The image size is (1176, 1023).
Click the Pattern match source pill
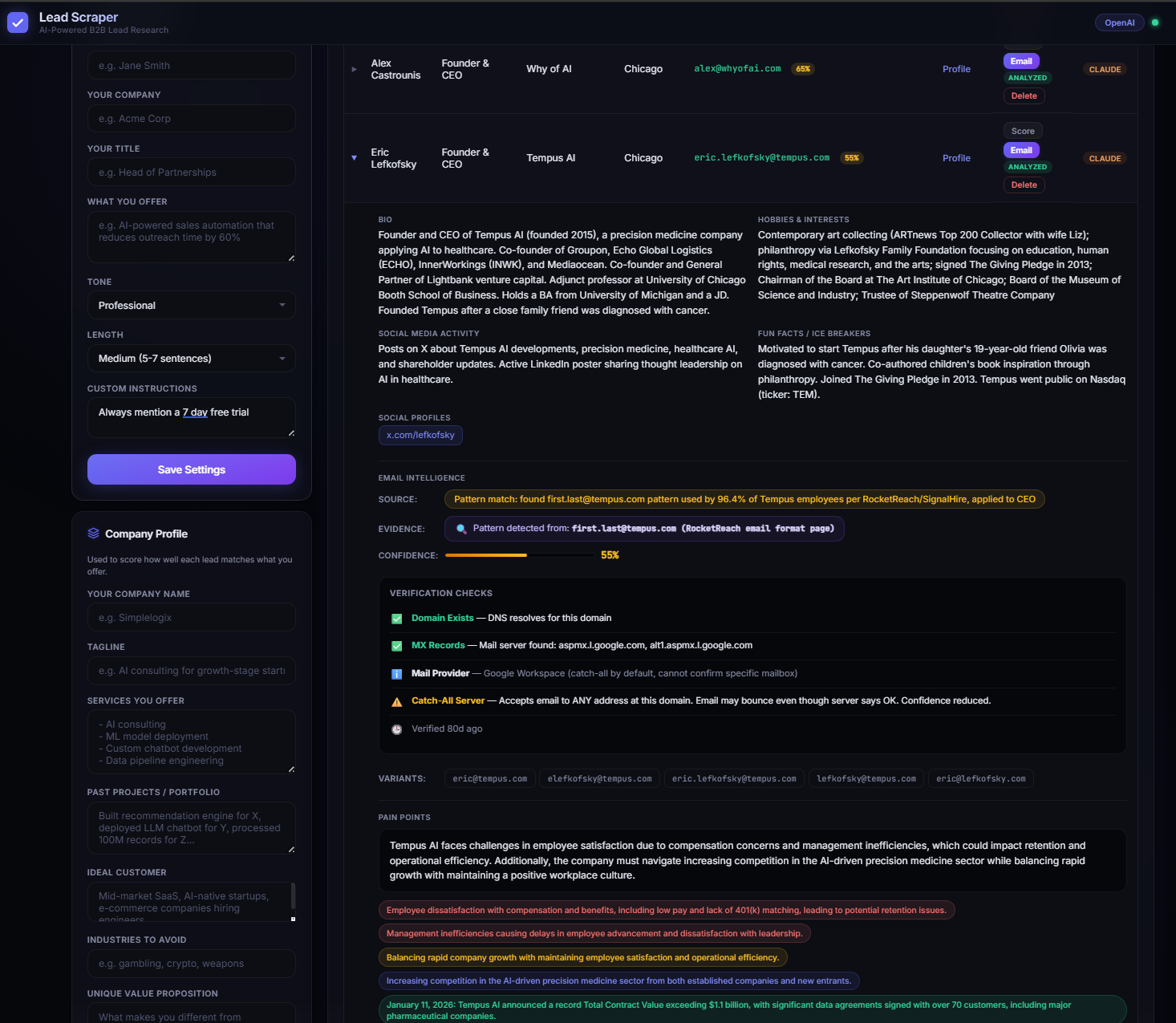point(744,499)
